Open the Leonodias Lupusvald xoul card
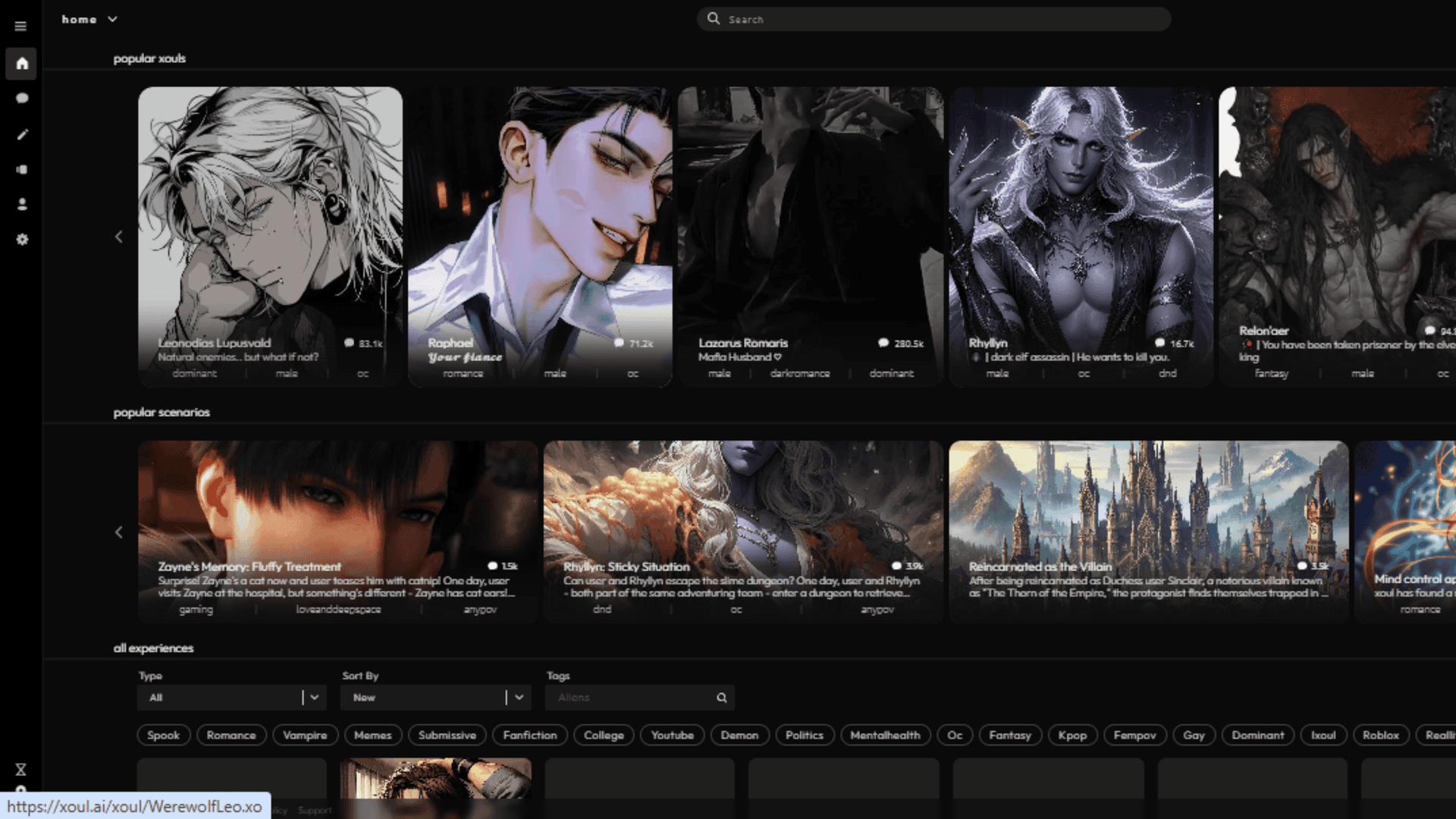This screenshot has height=819, width=1456. coord(270,237)
